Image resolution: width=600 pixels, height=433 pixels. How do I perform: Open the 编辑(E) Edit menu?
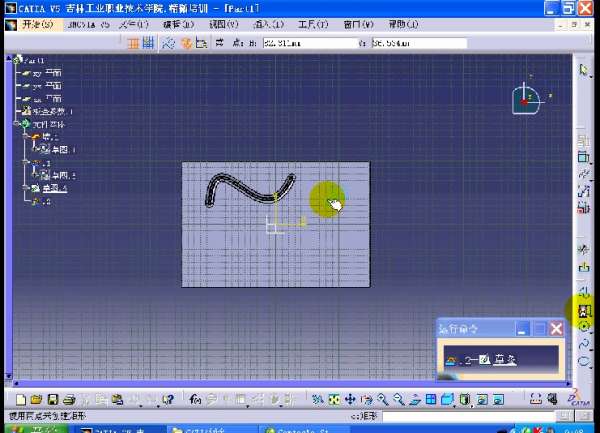pyautogui.click(x=179, y=25)
